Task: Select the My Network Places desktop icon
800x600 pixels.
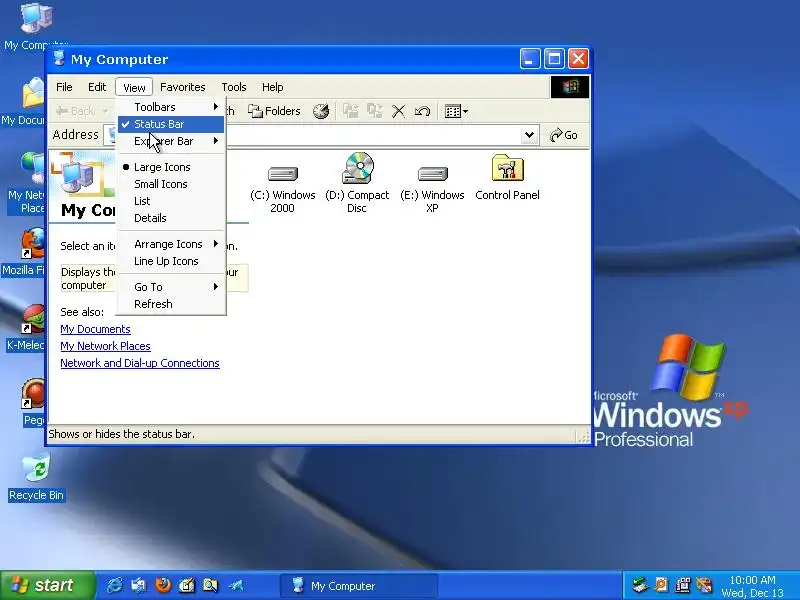Action: (x=27, y=183)
